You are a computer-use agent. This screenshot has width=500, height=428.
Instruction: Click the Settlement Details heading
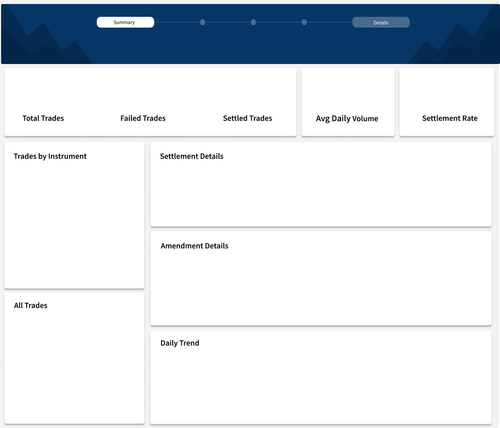192,156
